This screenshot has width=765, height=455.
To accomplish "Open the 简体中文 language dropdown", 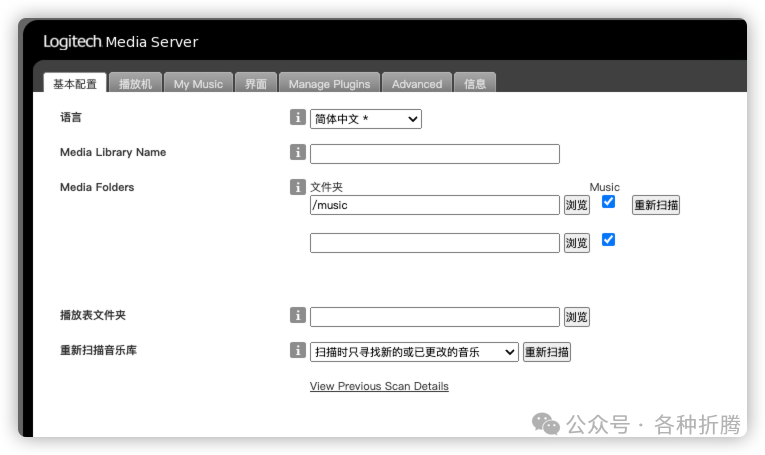I will coord(366,119).
